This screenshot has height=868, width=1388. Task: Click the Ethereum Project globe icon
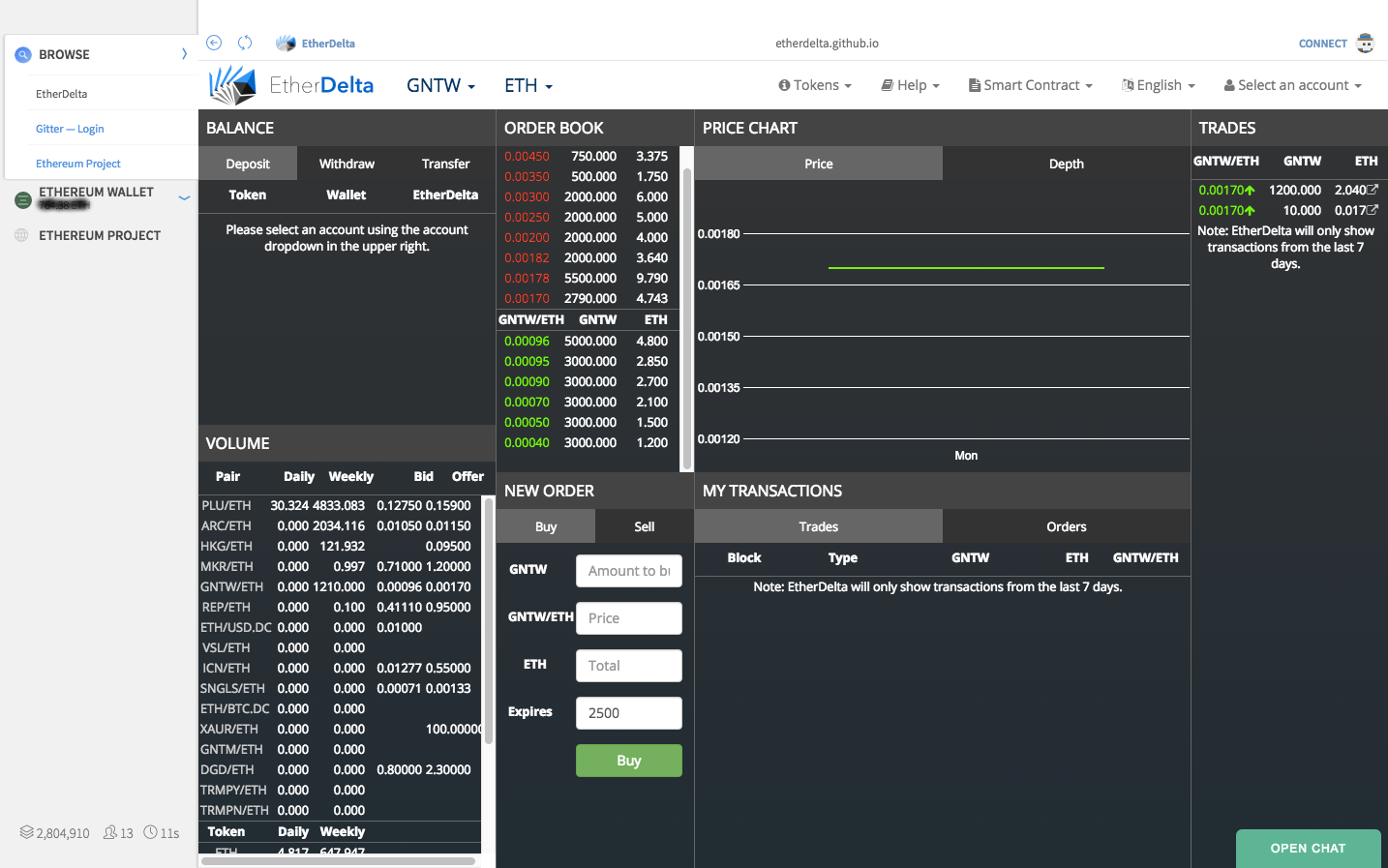[x=21, y=235]
